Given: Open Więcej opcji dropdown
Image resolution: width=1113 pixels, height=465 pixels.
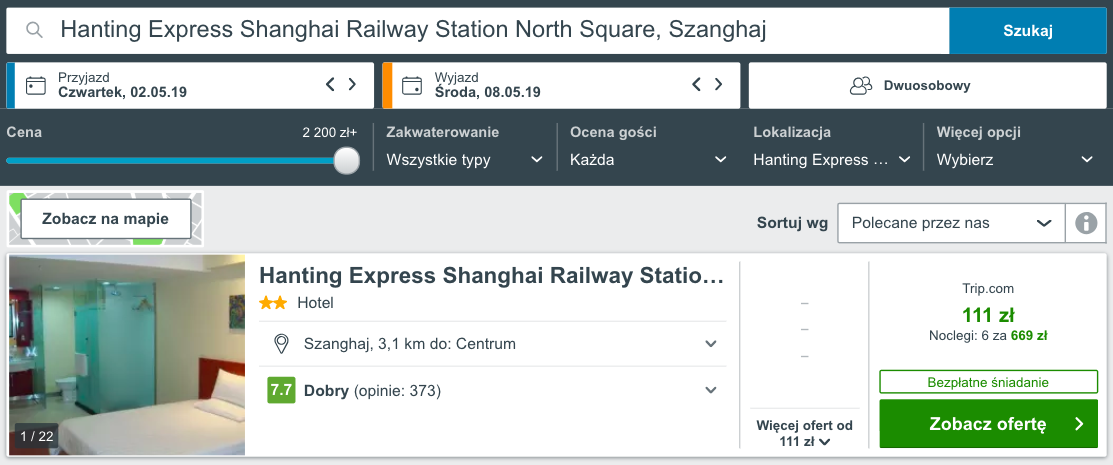Looking at the screenshot, I should click(x=1015, y=160).
